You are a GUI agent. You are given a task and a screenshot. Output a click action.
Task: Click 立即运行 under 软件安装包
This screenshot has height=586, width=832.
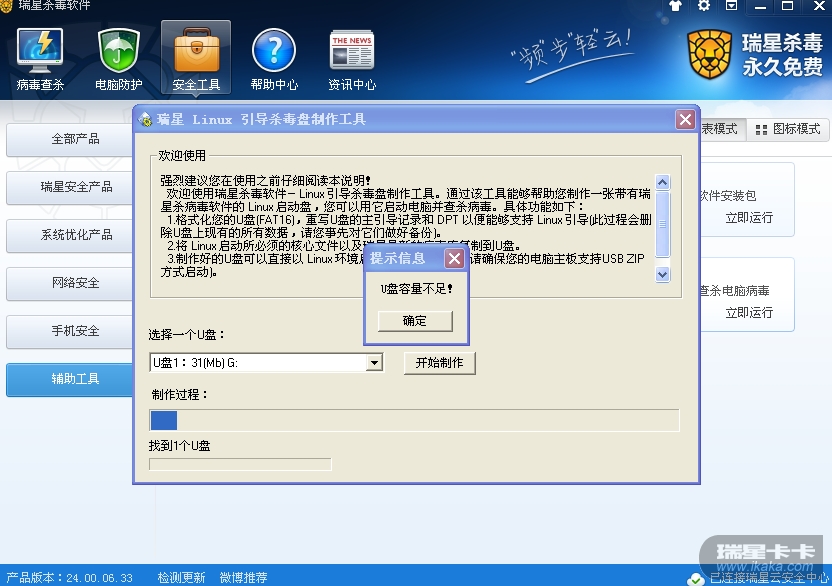point(749,218)
